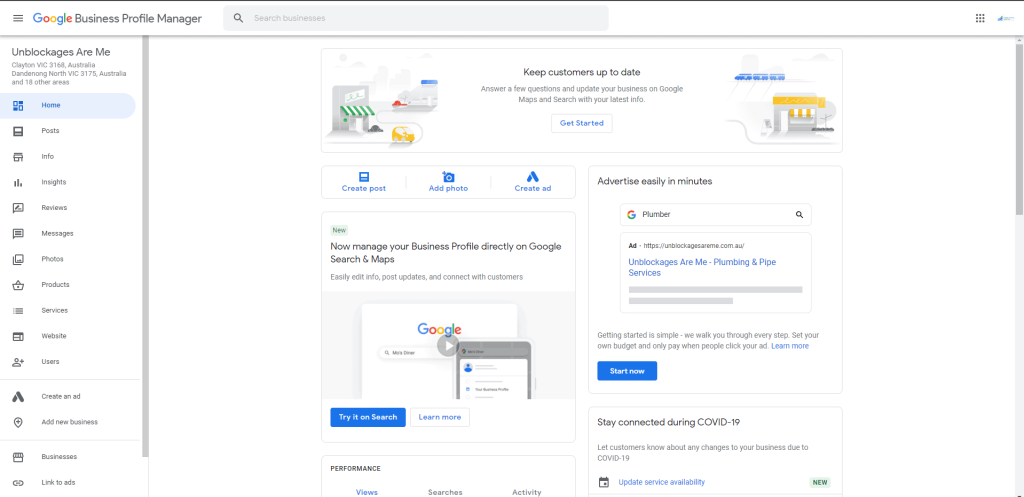Image resolution: width=1024 pixels, height=497 pixels.
Task: Click the Messages chat icon
Action: pyautogui.click(x=18, y=233)
